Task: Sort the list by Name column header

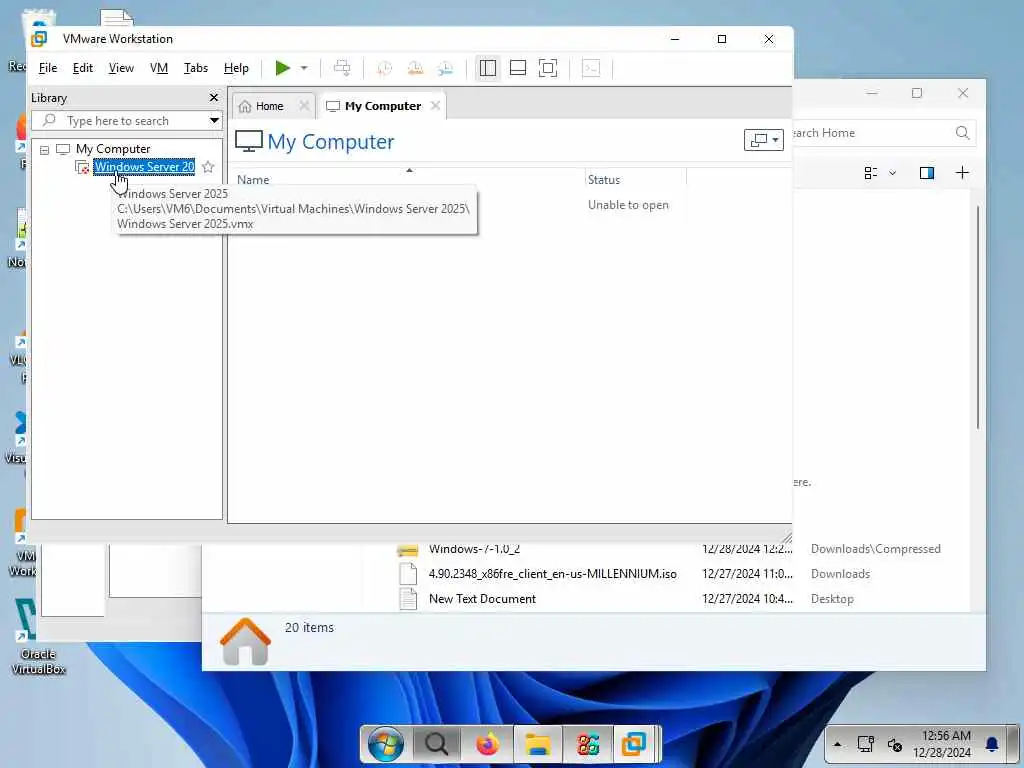Action: (253, 180)
